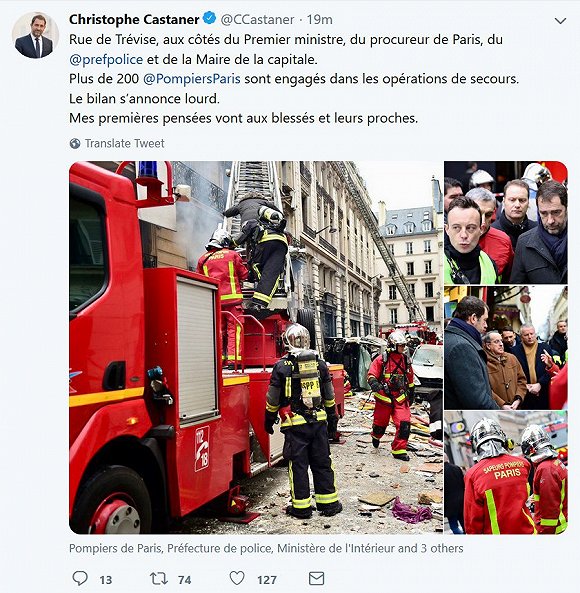Open the direct message envelope icon
The image size is (580, 593).
click(316, 578)
